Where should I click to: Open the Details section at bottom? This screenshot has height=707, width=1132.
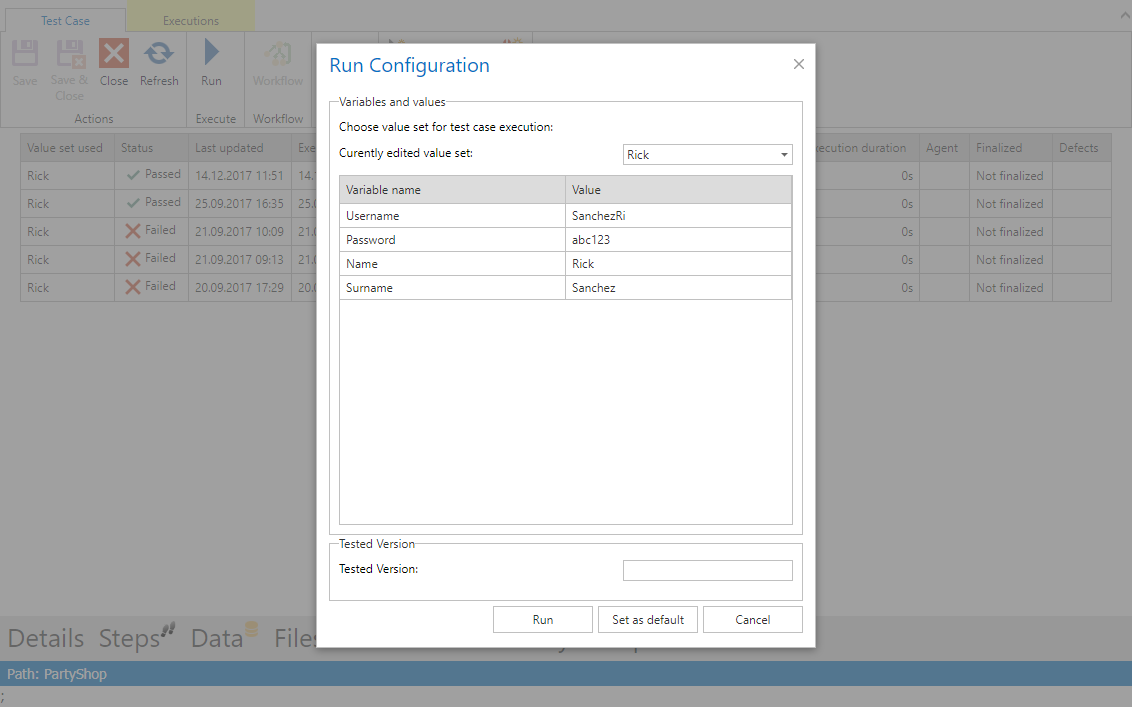(46, 638)
